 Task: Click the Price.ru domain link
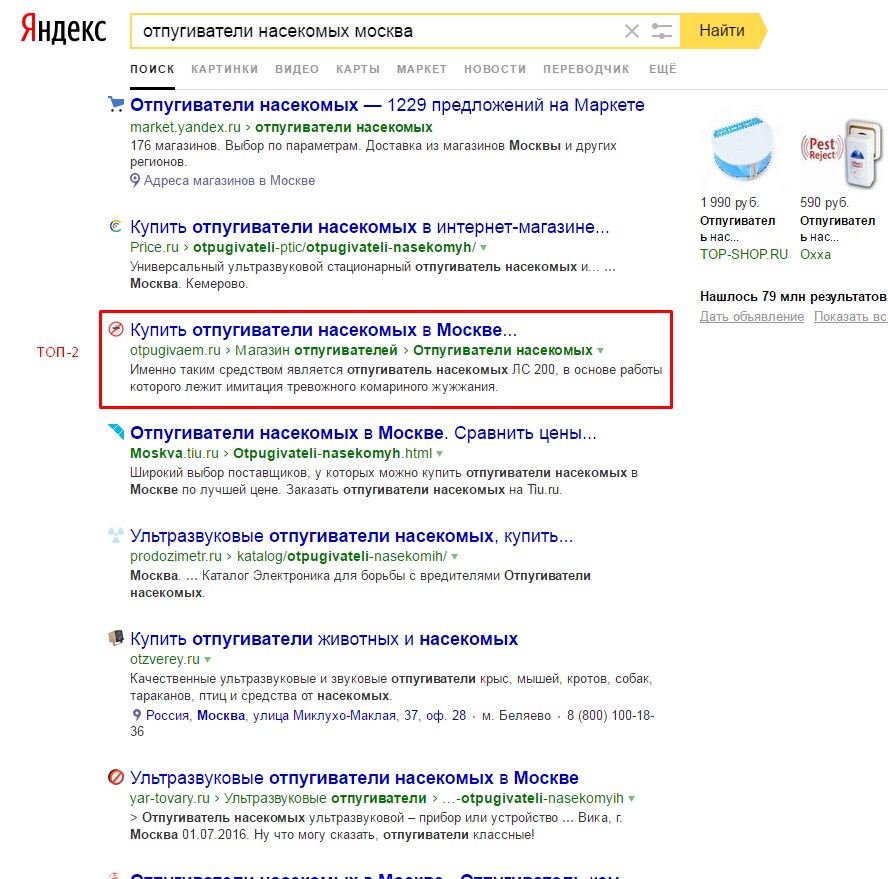154,248
